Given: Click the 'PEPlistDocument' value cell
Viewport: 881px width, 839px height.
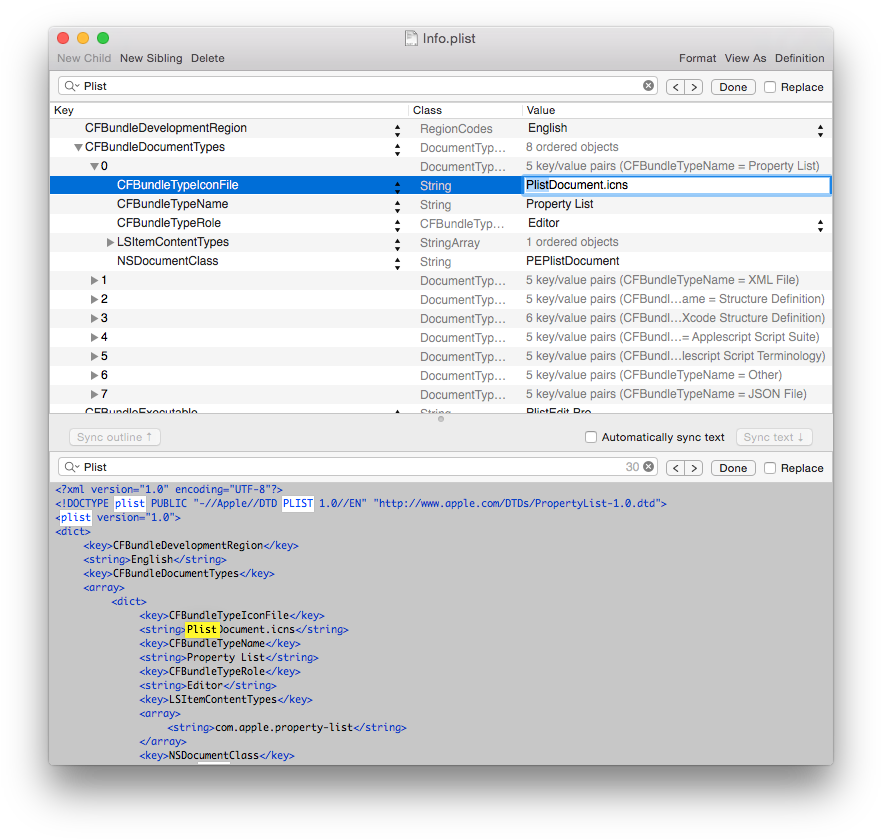Looking at the screenshot, I should 573,261.
